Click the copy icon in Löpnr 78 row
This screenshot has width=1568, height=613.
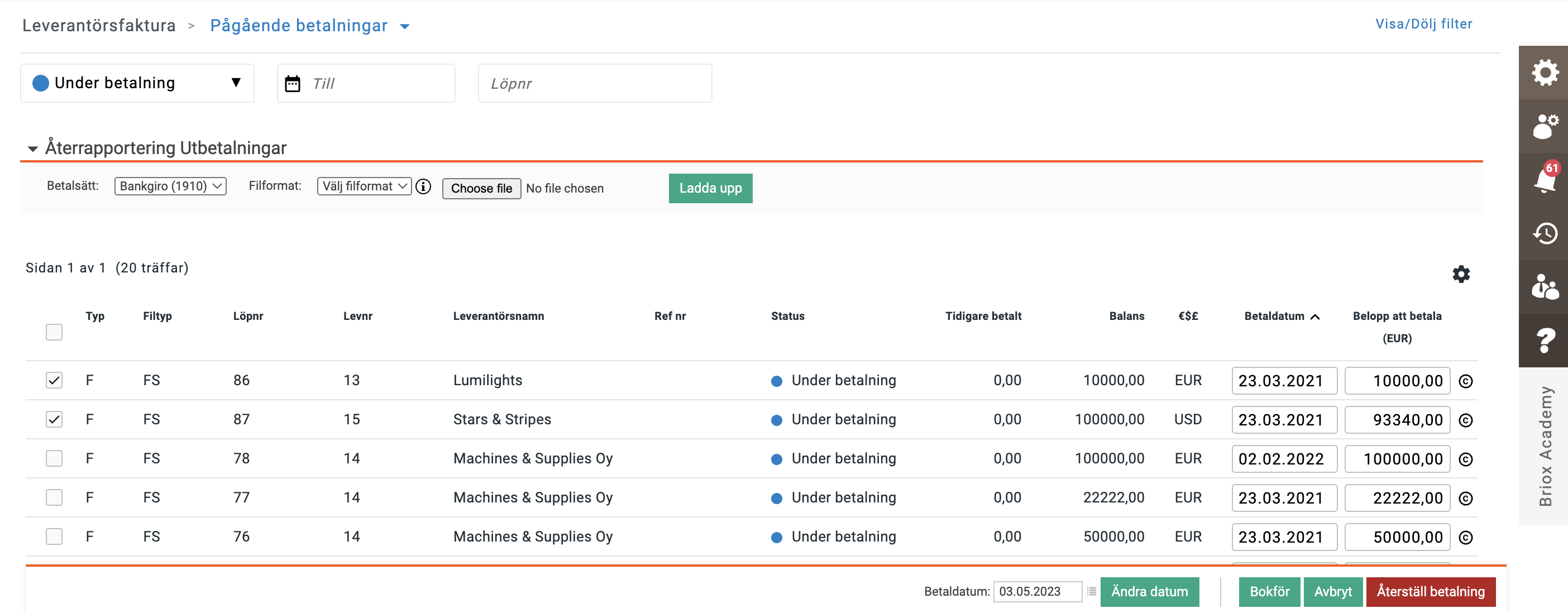tap(1466, 459)
